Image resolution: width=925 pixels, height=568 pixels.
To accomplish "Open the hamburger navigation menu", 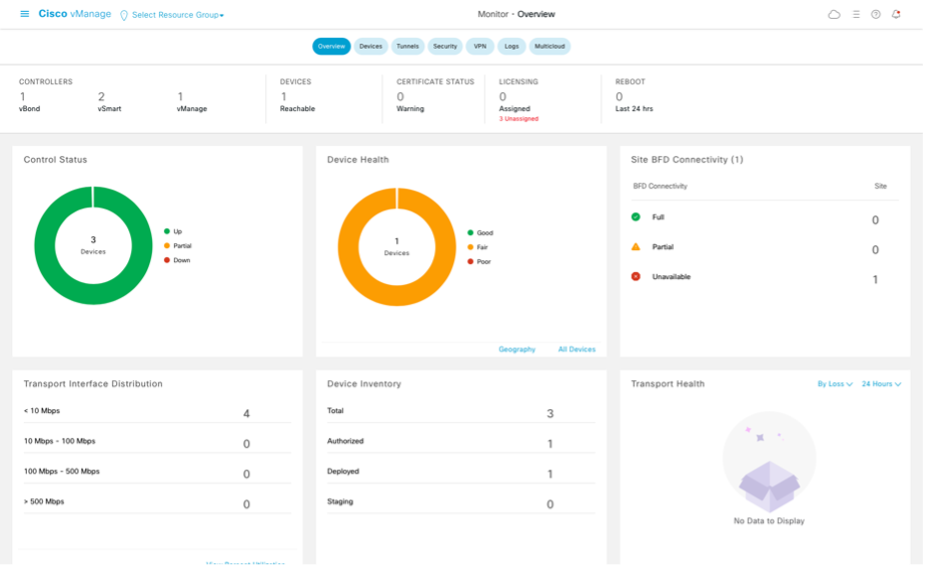I will (x=25, y=14).
